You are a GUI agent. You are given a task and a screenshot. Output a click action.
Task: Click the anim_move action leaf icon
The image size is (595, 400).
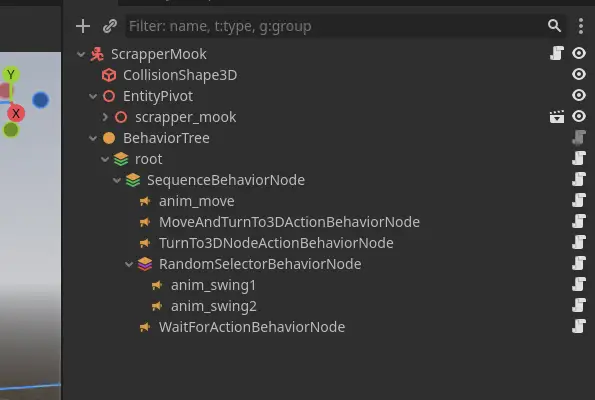click(145, 201)
